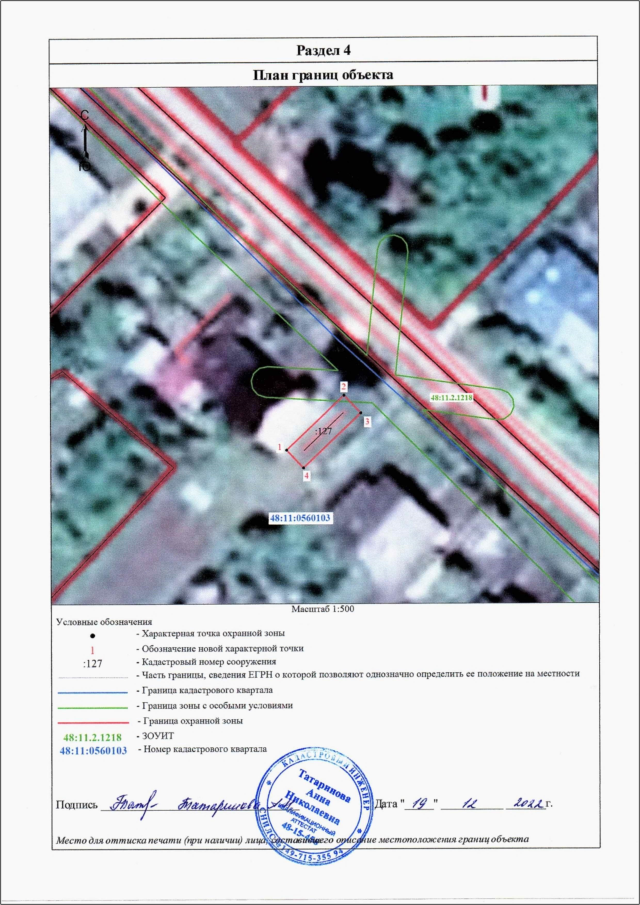Click the blue line legend sample

[93, 691]
